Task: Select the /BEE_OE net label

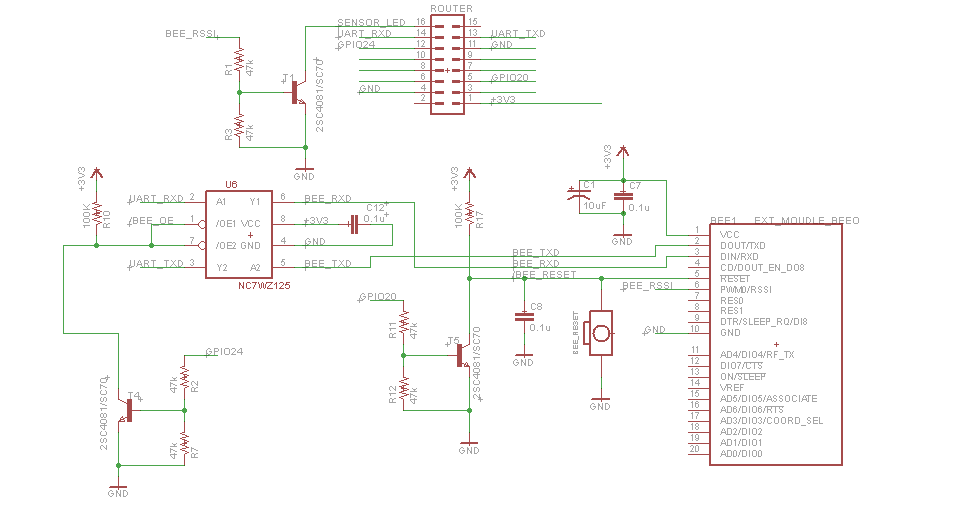Action: [x=152, y=221]
